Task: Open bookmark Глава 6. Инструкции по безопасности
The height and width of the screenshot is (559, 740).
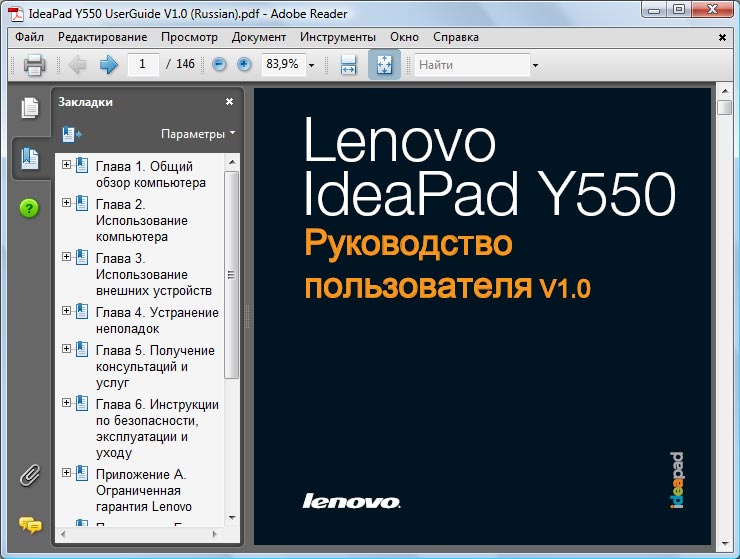Action: 157,428
